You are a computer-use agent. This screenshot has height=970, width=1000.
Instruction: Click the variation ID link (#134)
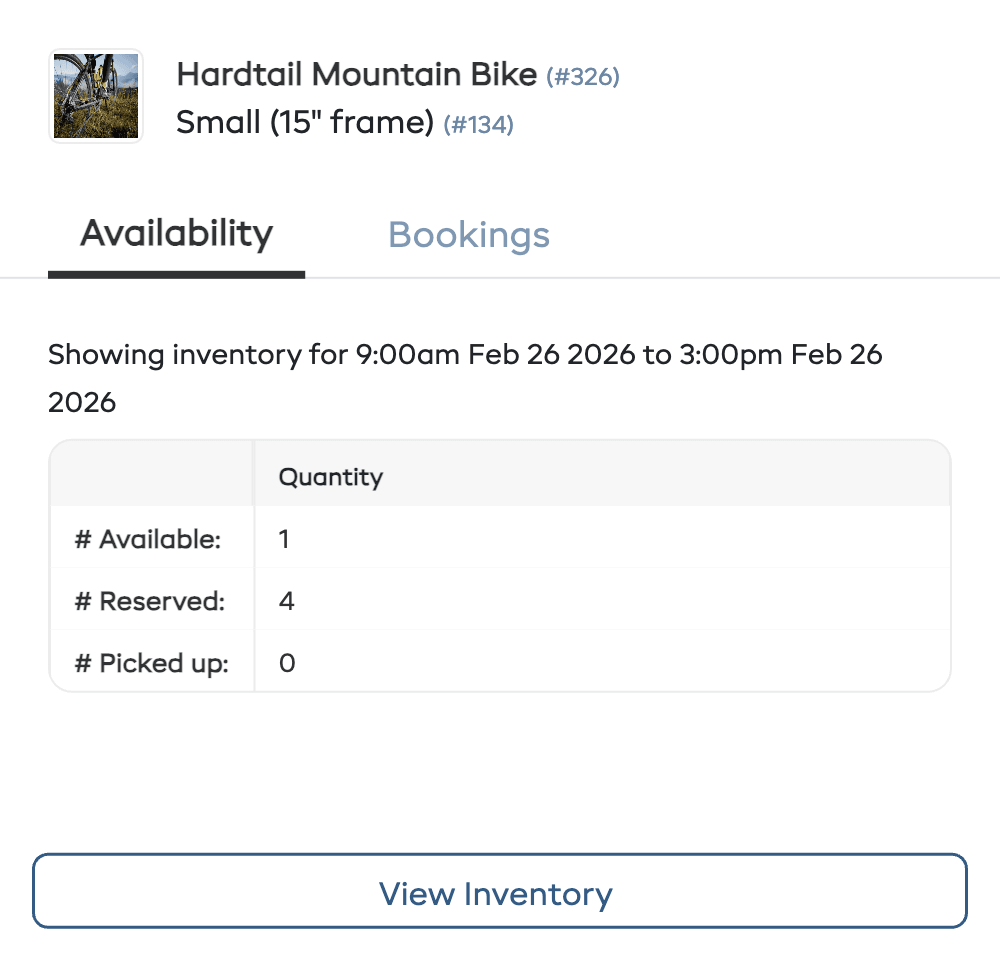pos(479,125)
